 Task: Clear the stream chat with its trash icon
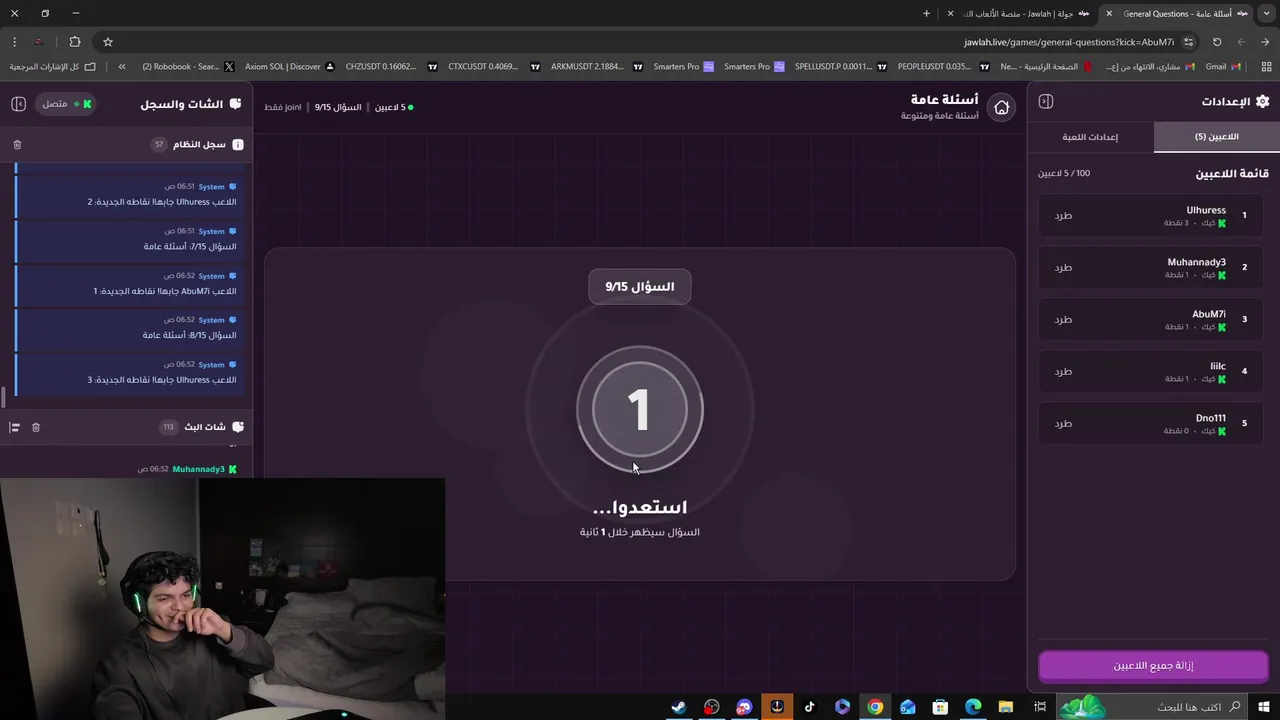pyautogui.click(x=36, y=427)
